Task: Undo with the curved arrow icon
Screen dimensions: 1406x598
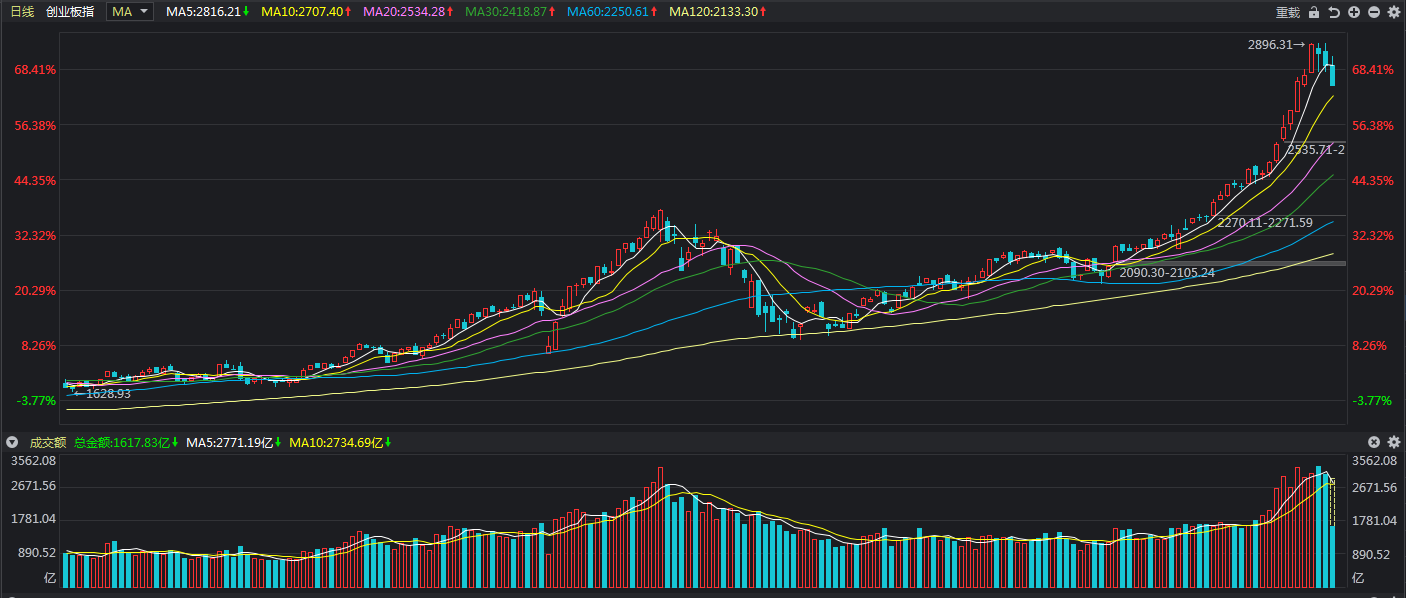Action: pos(1334,12)
